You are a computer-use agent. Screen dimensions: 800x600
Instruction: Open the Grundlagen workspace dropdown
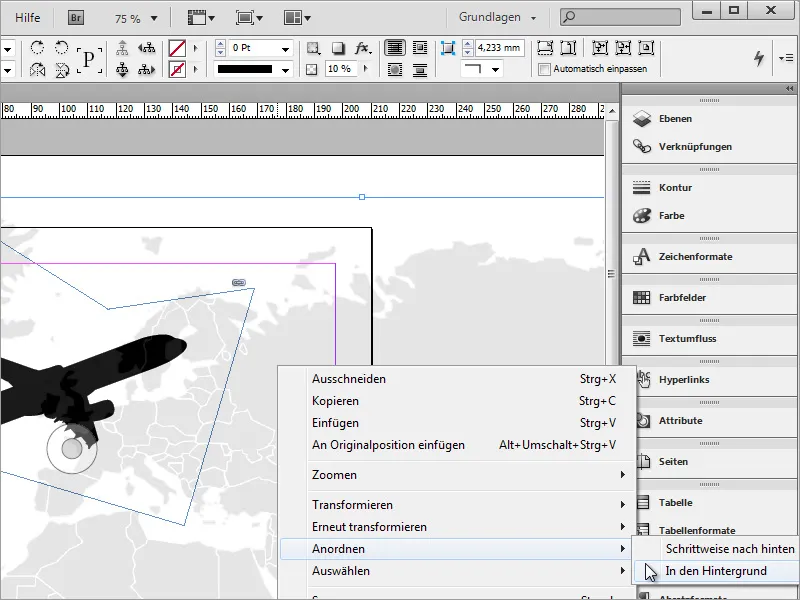point(497,18)
